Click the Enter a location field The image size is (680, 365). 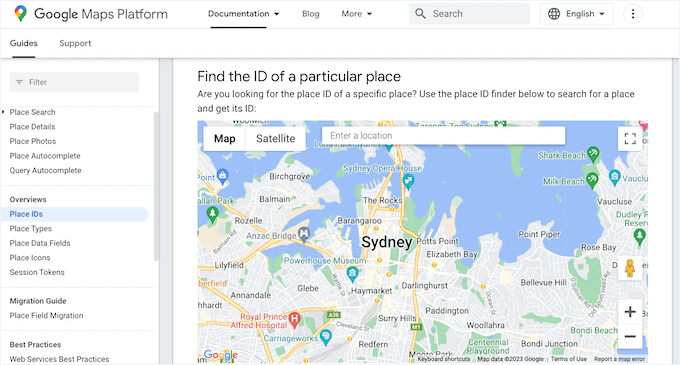tap(443, 136)
